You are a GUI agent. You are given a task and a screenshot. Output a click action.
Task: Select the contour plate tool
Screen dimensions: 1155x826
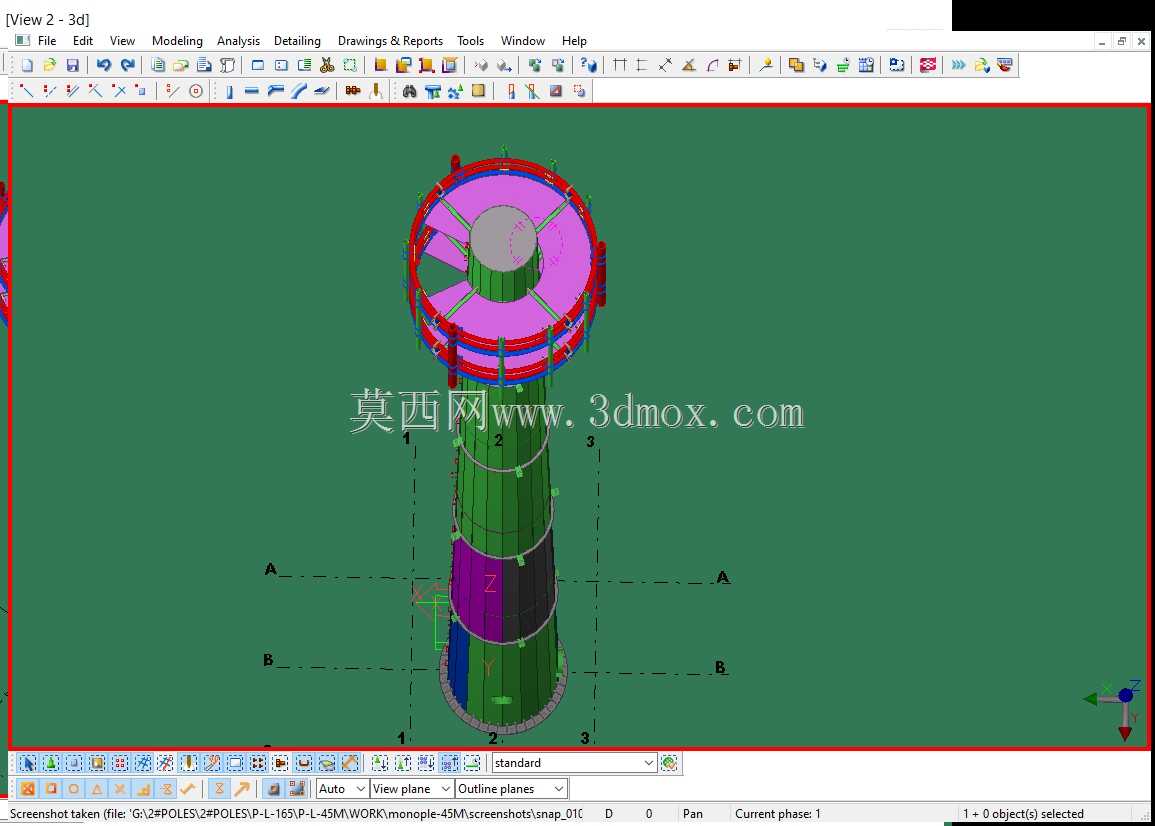tap(322, 91)
